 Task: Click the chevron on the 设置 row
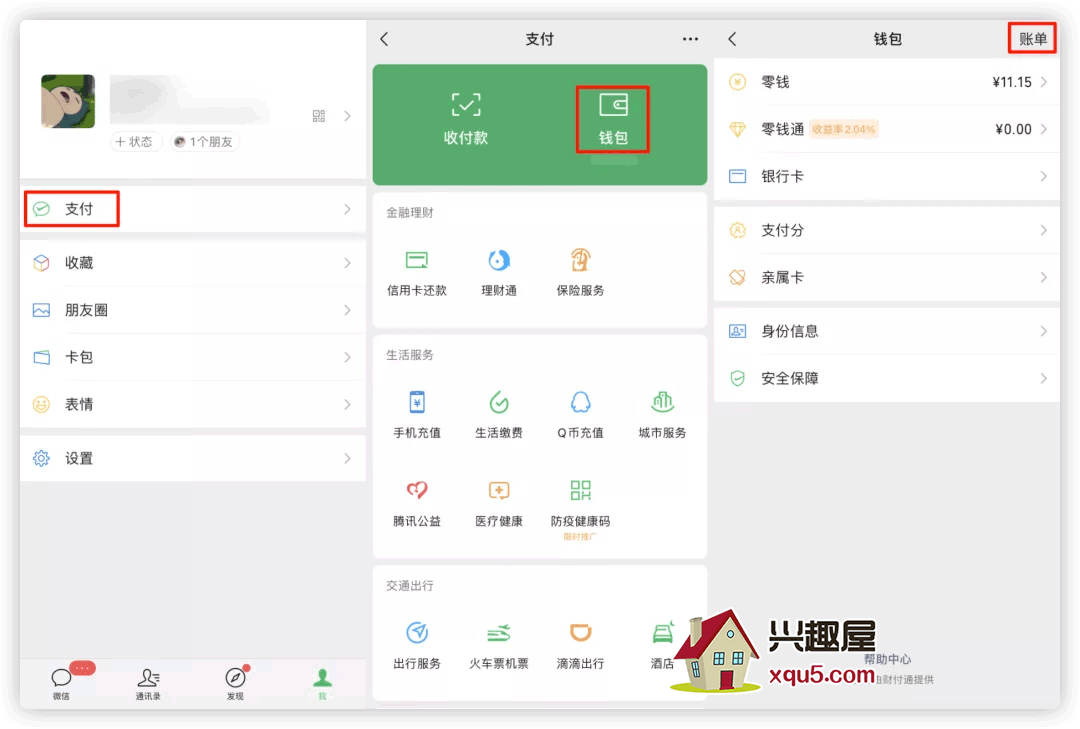click(347, 458)
